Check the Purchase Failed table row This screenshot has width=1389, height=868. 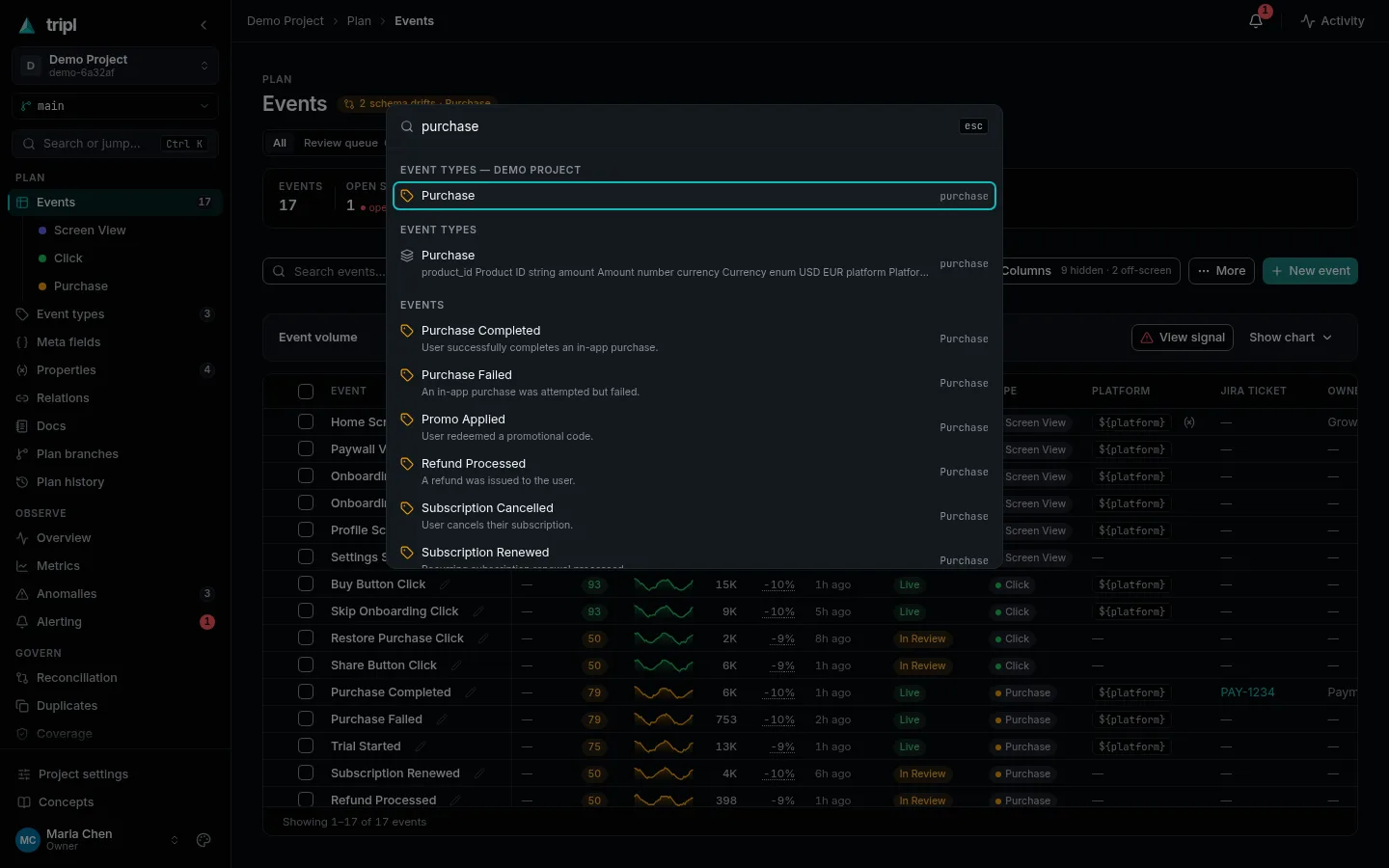click(306, 719)
